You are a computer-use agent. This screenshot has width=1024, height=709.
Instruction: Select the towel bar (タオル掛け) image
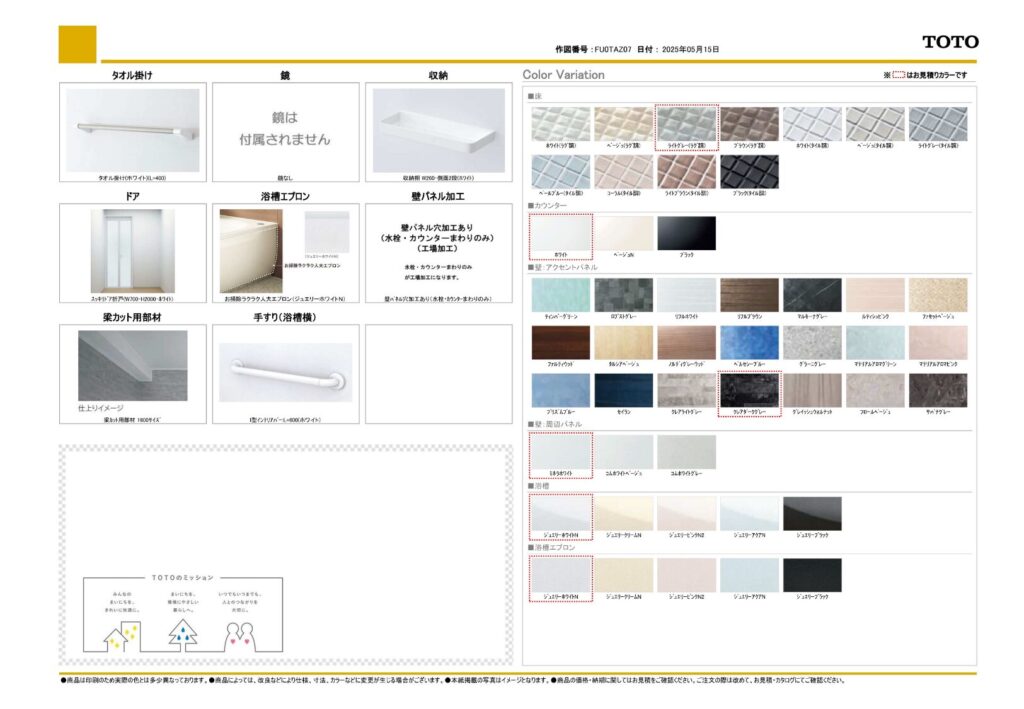coord(133,130)
